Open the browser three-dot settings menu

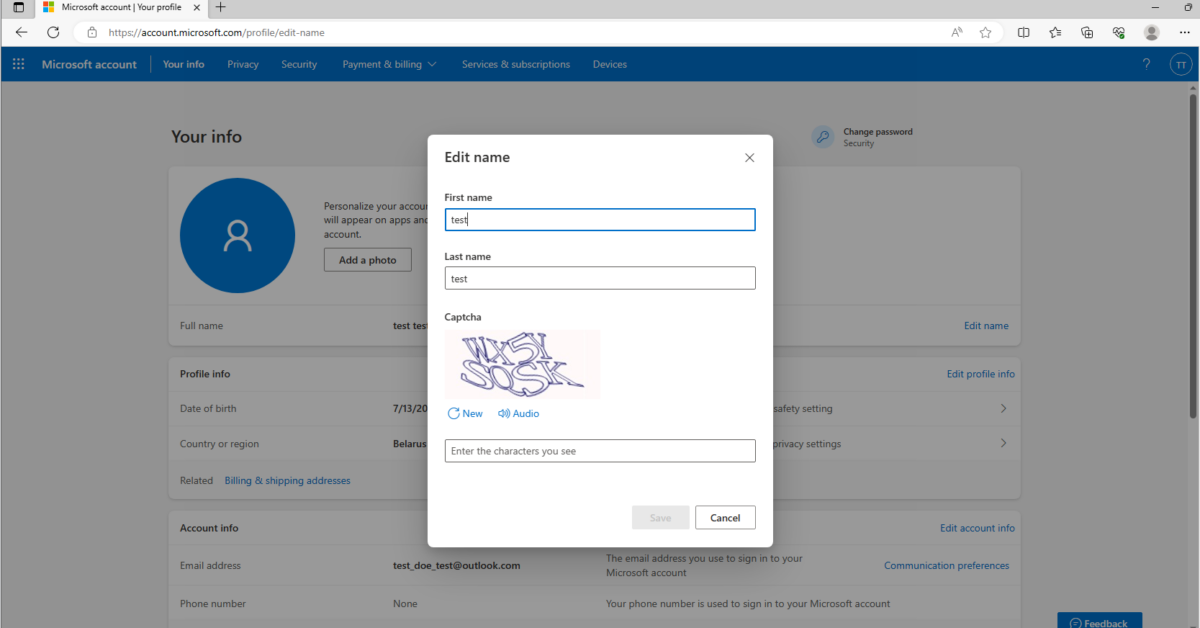[1184, 32]
